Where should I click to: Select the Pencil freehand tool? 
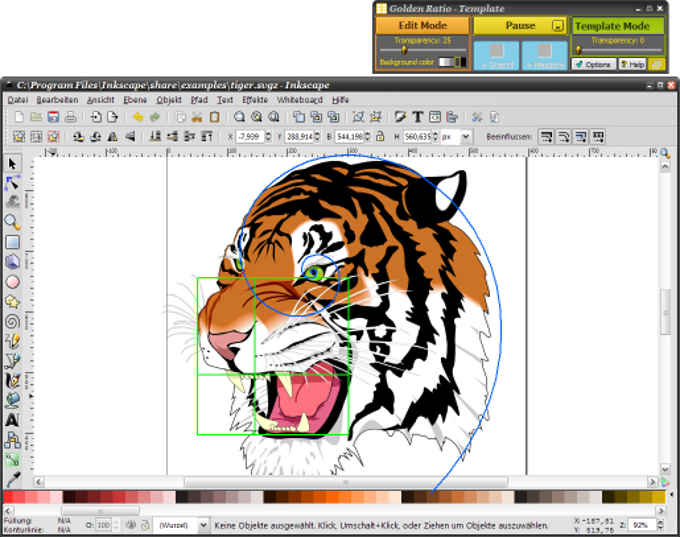[13, 341]
